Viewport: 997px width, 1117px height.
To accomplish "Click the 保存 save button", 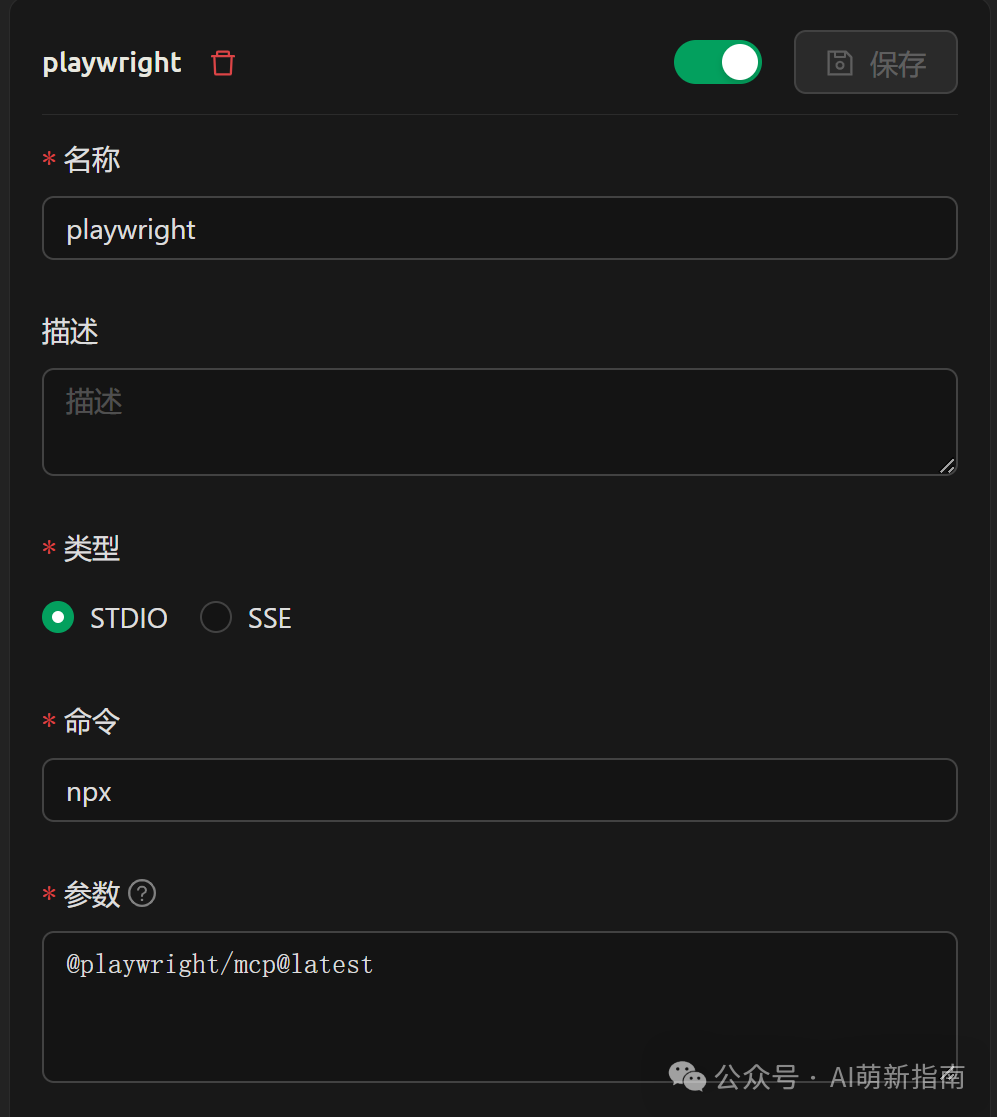I will click(875, 63).
